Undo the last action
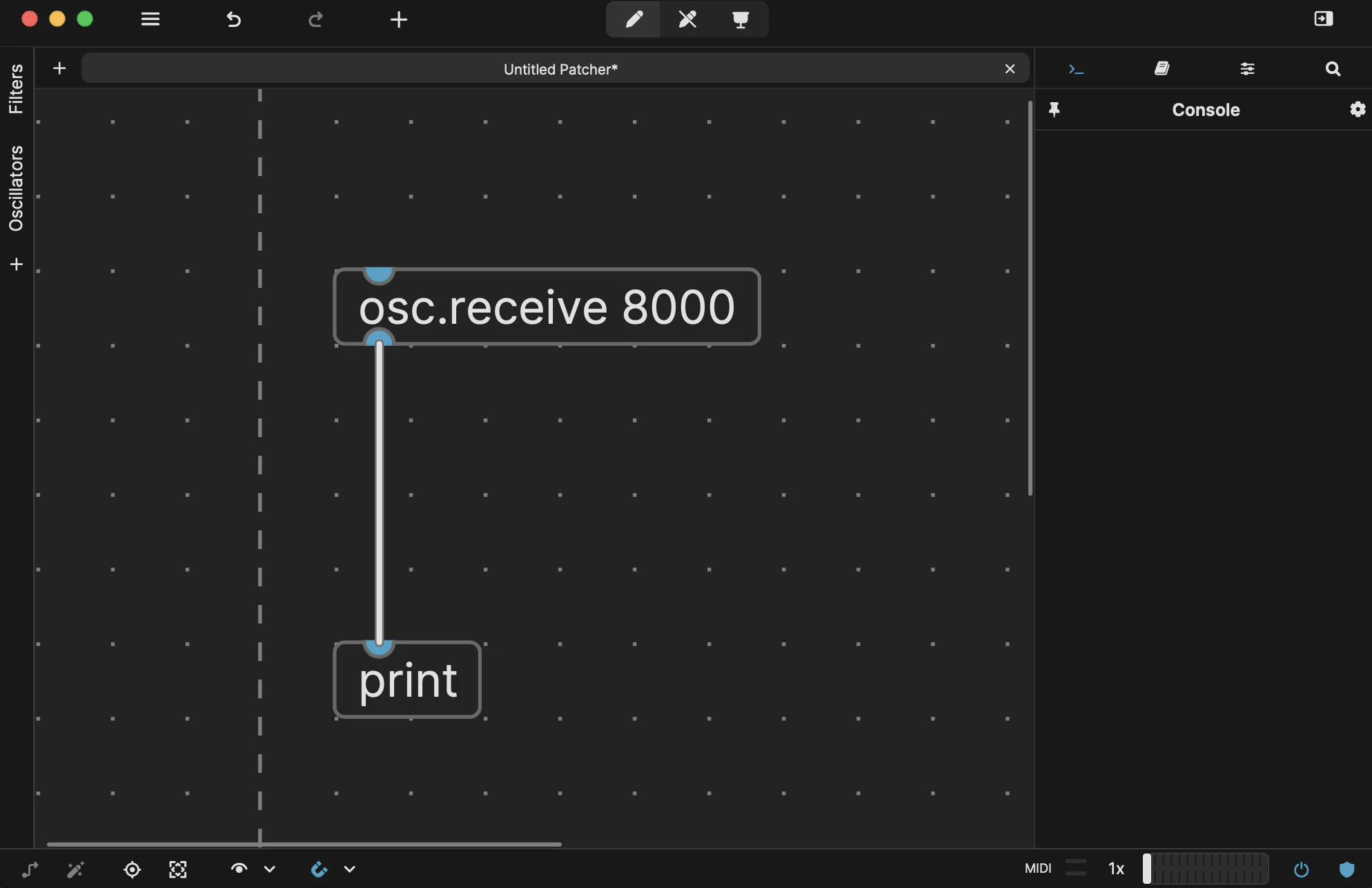 point(234,19)
